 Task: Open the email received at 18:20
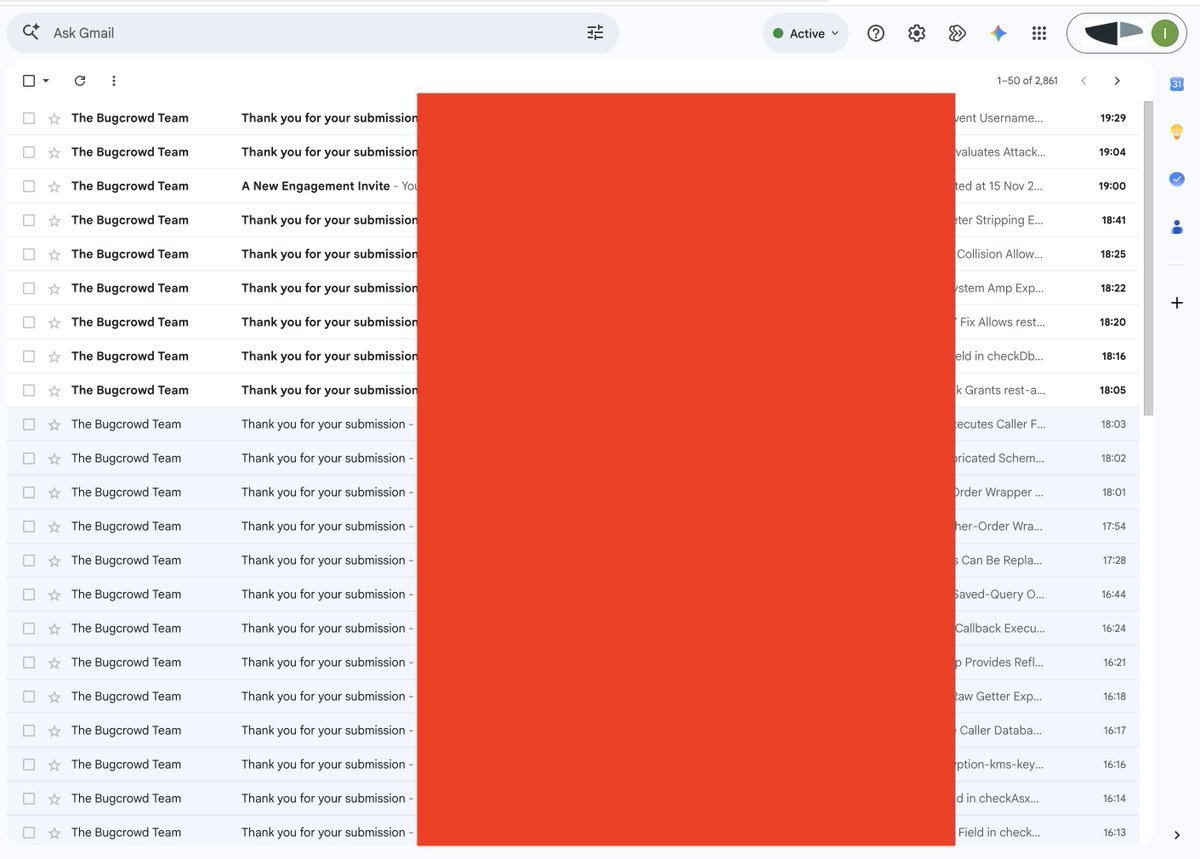click(572, 322)
